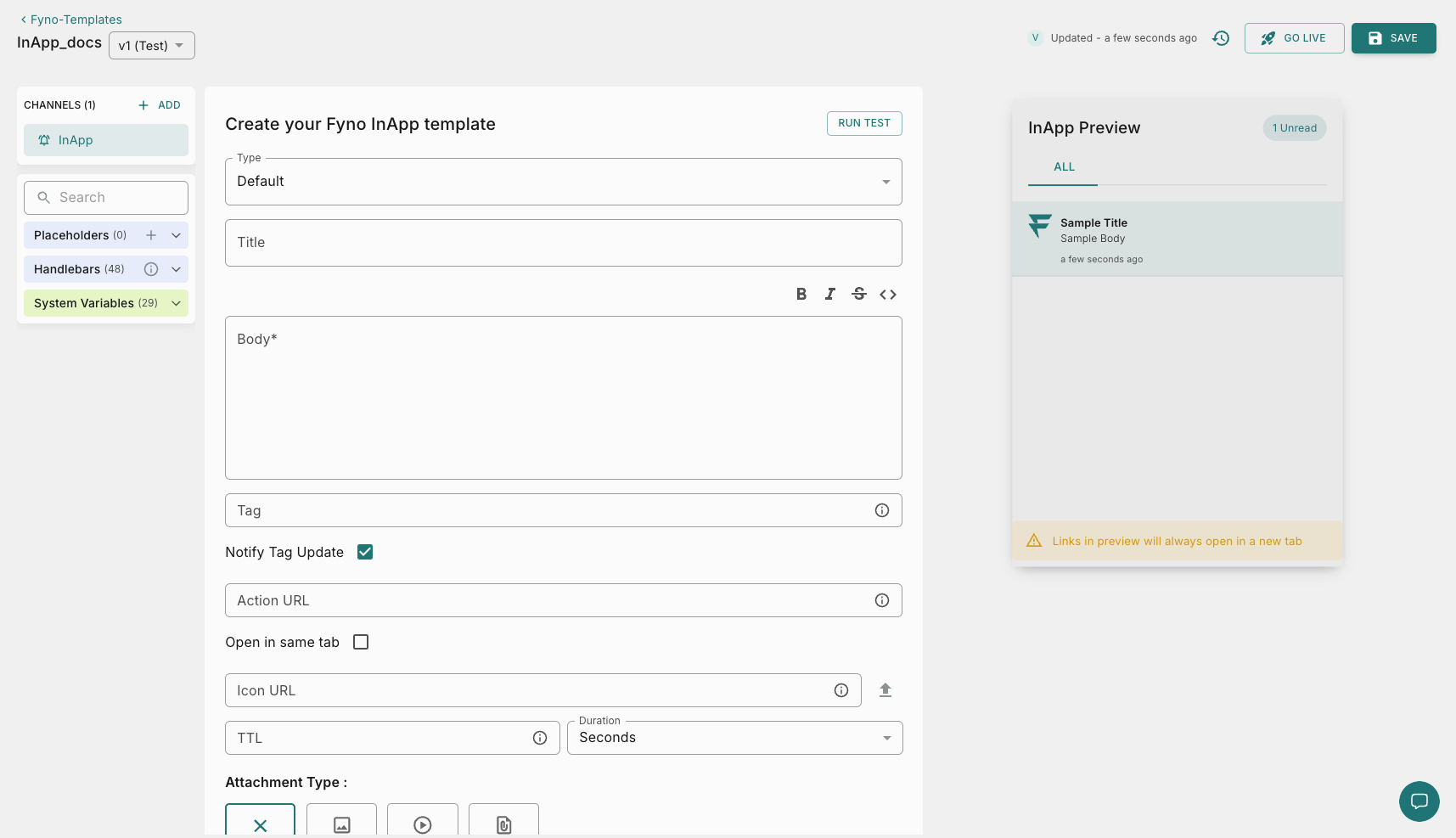Apply bold formatting to body text
1456x838 pixels.
(801, 294)
